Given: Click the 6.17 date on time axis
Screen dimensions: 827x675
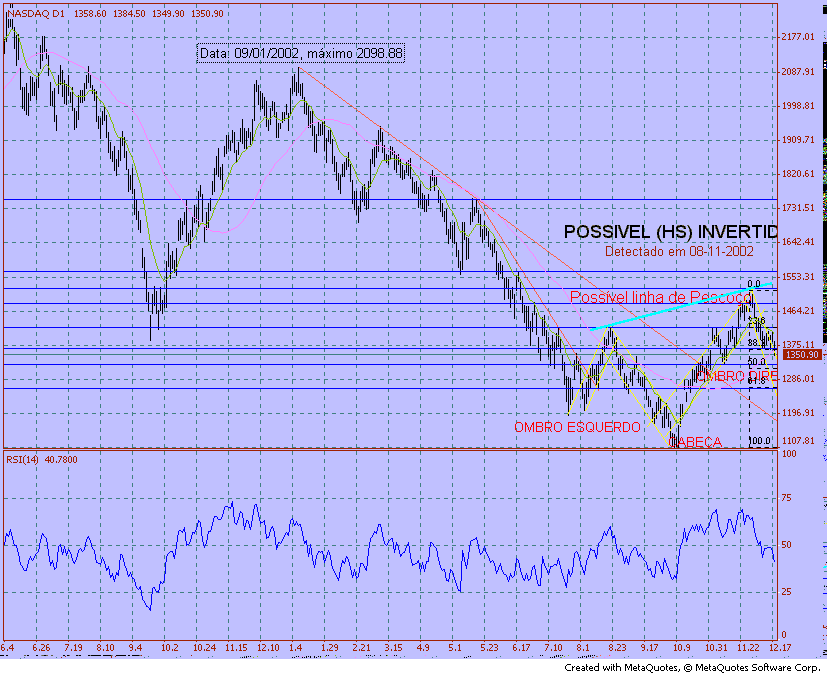Looking at the screenshot, I should click(521, 648).
